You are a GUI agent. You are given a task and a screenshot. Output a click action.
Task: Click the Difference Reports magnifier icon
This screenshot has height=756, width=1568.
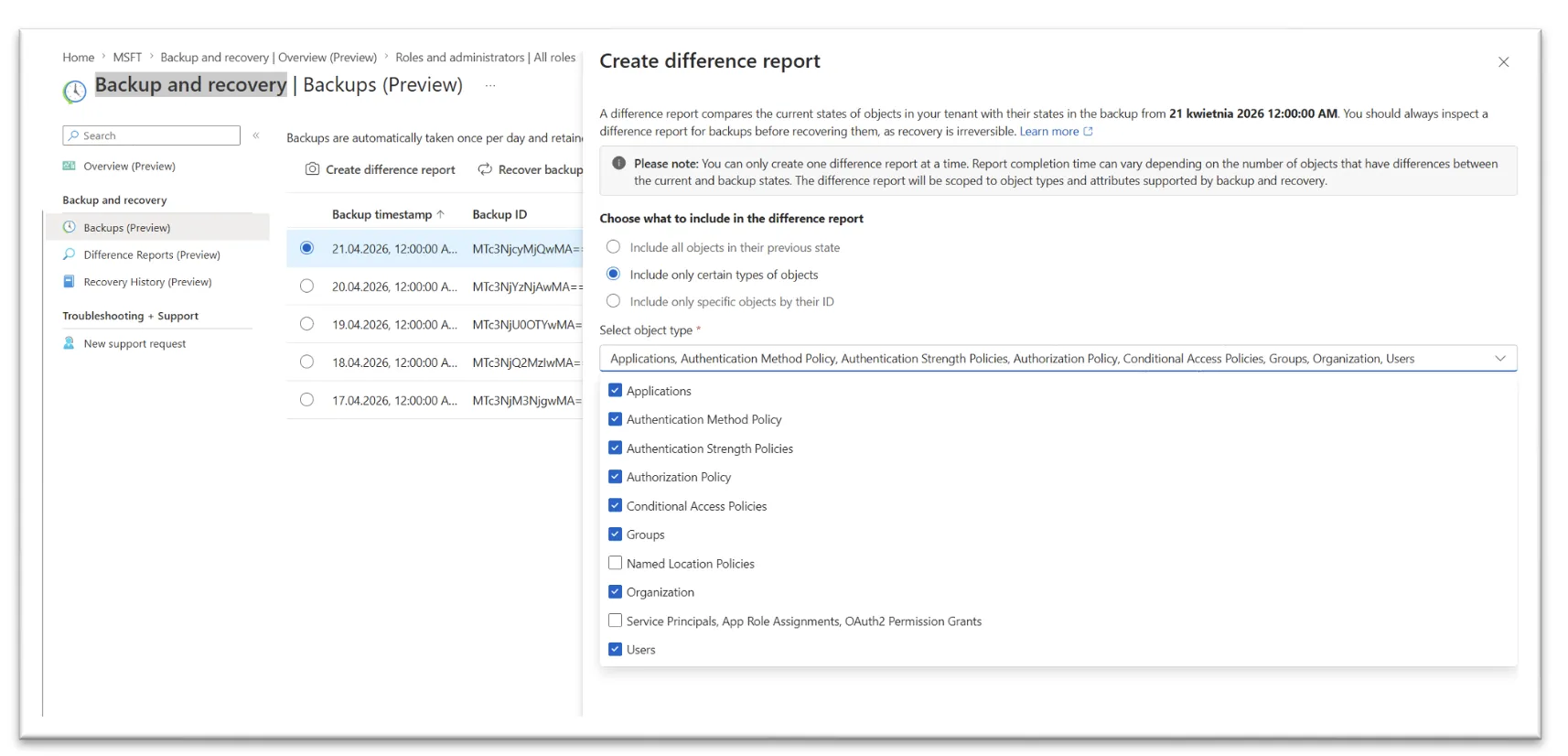69,254
